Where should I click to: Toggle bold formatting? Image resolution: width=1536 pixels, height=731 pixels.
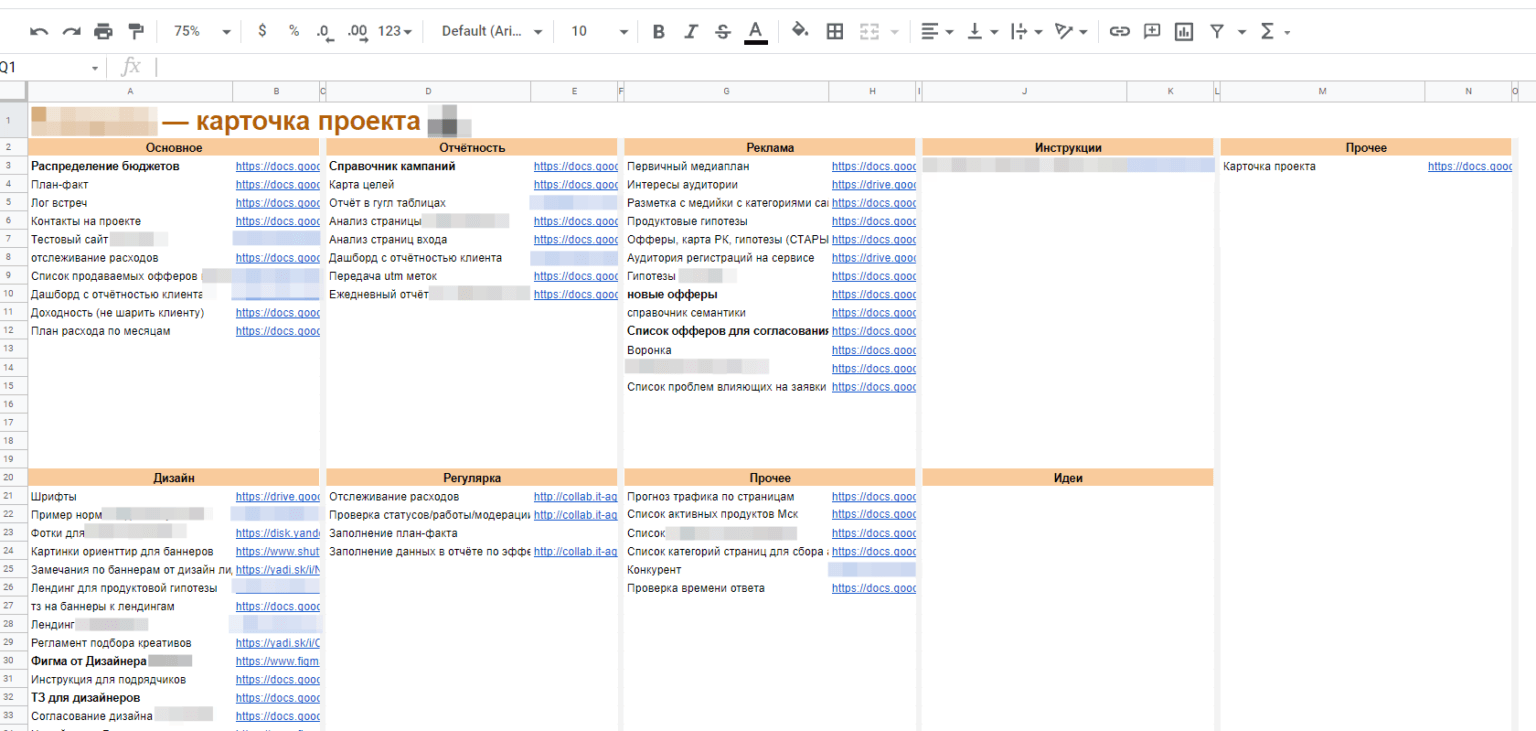(658, 31)
